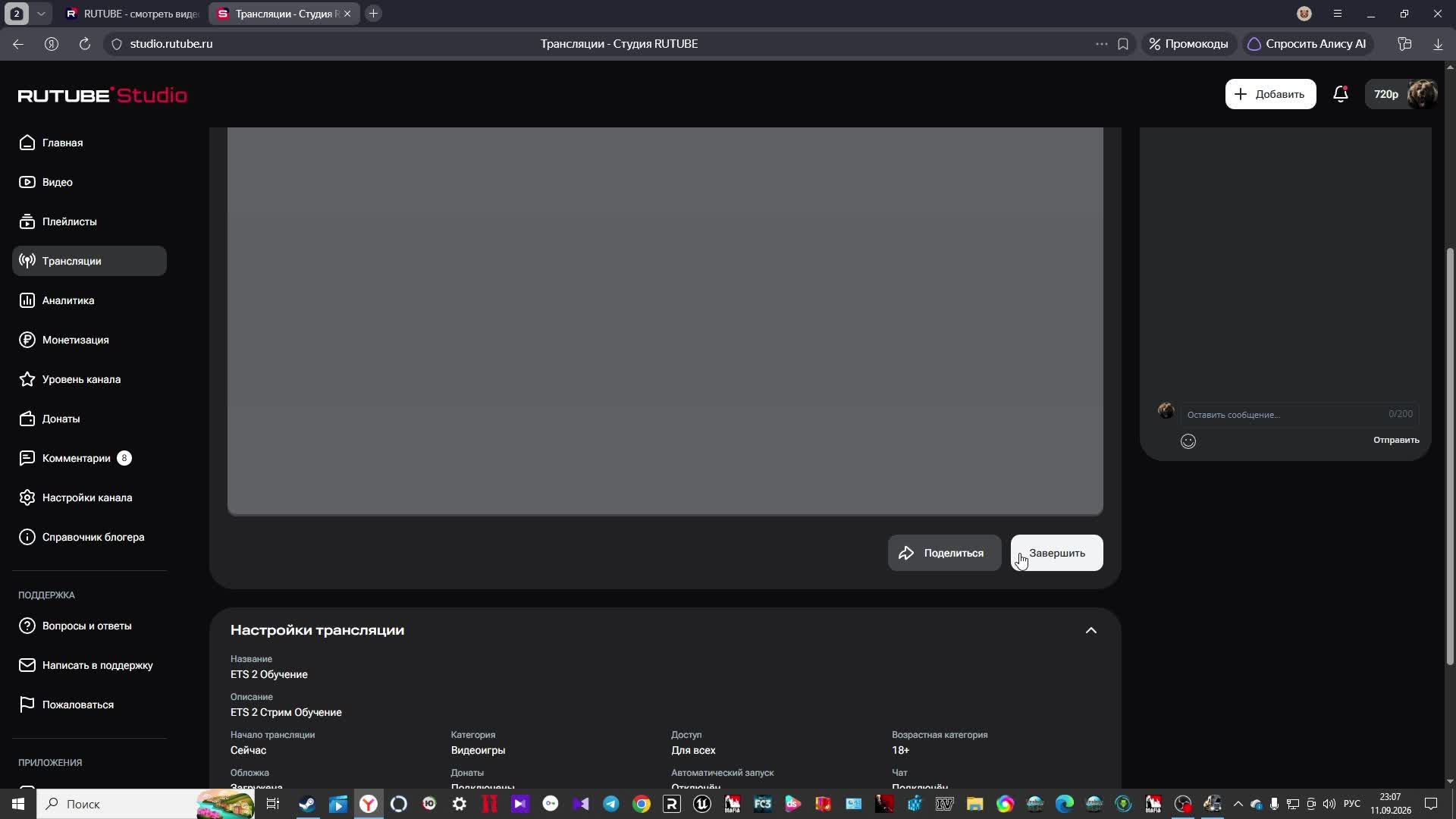This screenshot has height=819, width=1456.
Task: Open Windows Settings gear on taskbar
Action: click(460, 804)
